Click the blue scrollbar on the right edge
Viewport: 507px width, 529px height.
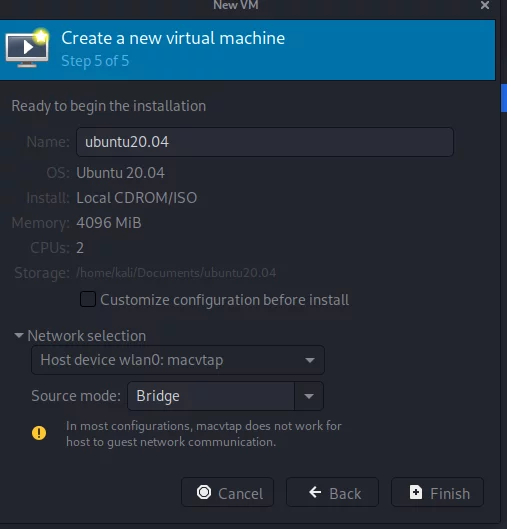point(504,98)
